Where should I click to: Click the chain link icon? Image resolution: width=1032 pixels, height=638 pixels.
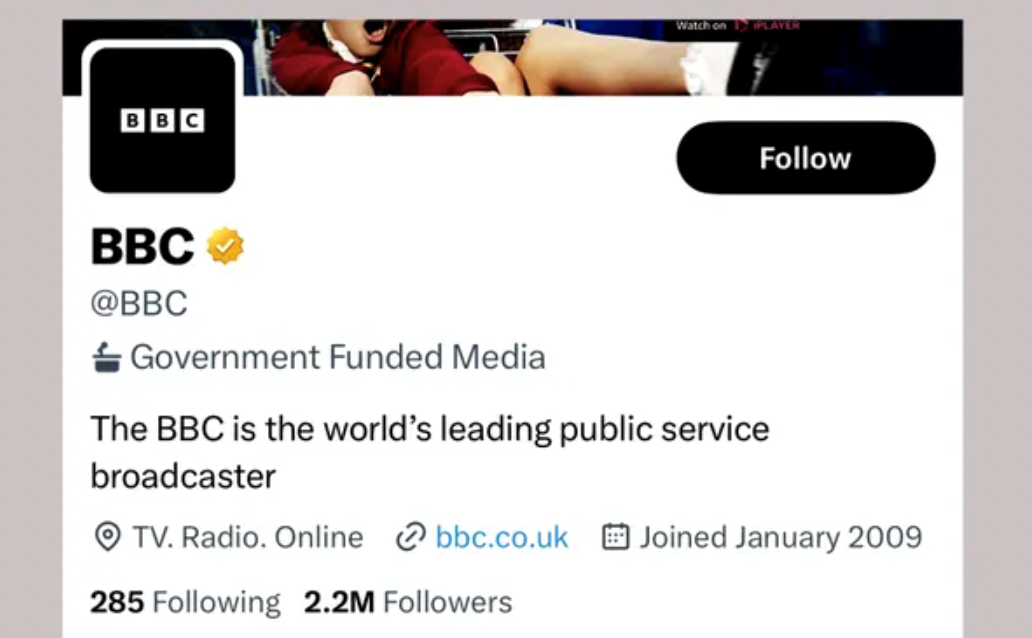[x=410, y=538]
